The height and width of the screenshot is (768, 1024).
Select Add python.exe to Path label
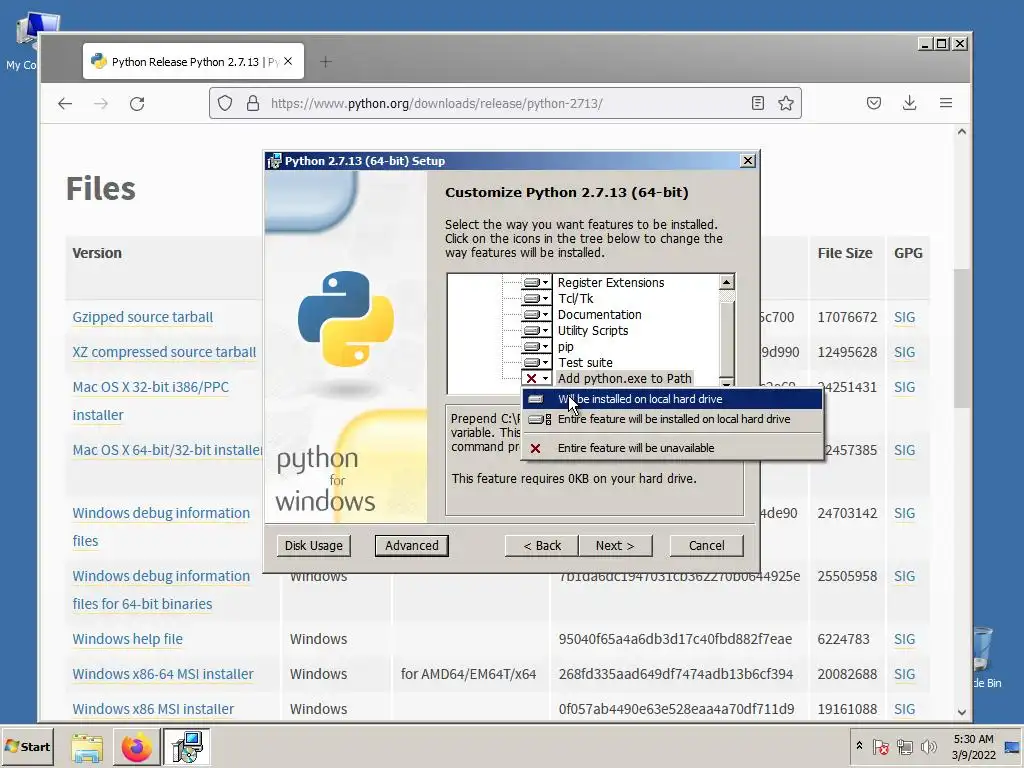624,379
